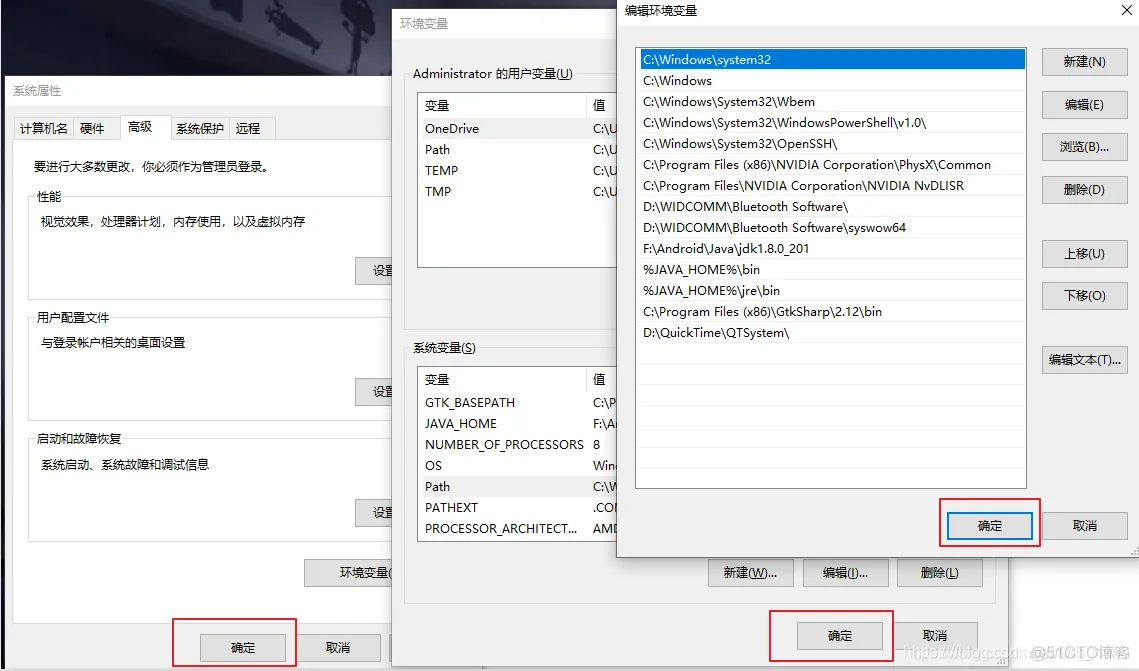Select TEMP user variable row

[517, 171]
